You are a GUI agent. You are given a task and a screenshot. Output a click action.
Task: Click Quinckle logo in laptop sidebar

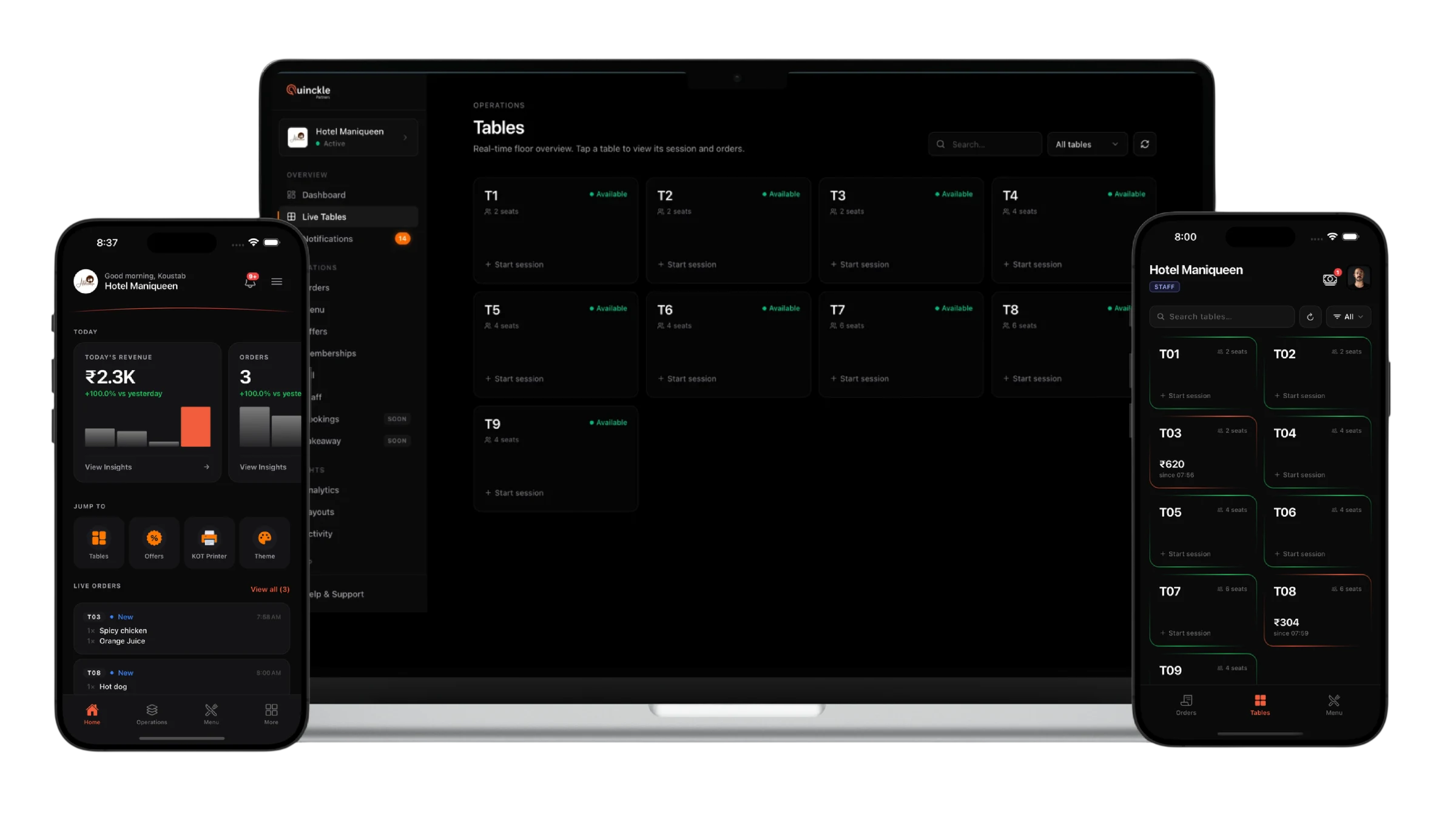point(309,91)
